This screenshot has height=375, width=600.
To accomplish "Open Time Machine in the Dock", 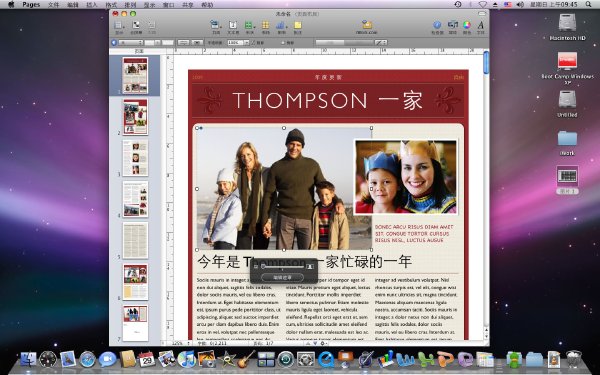I will 286,359.
